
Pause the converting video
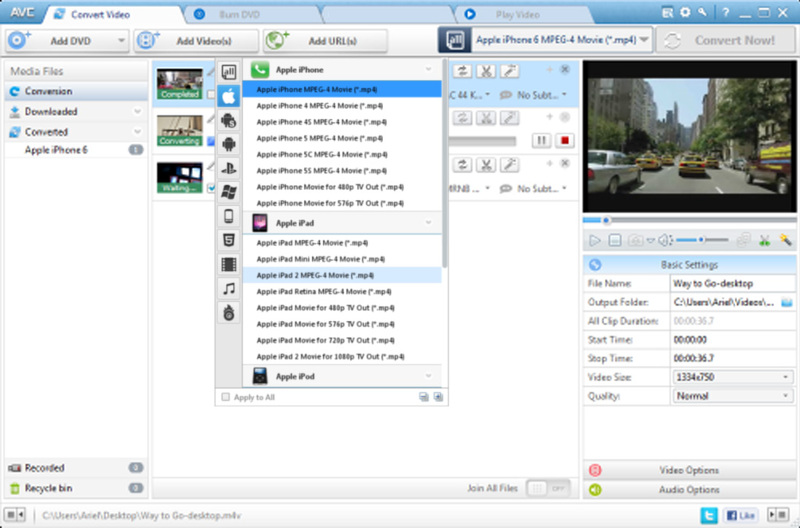click(541, 140)
